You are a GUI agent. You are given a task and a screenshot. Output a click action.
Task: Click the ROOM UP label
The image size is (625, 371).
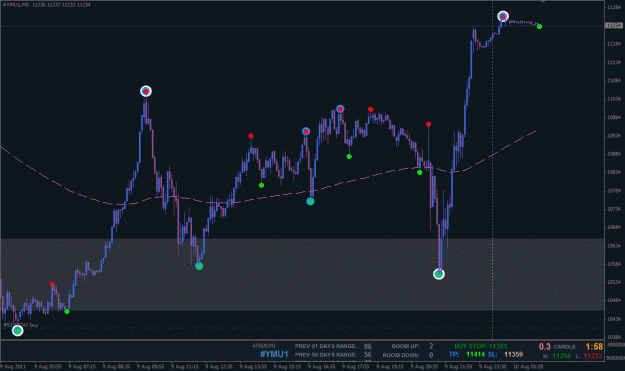(405, 346)
